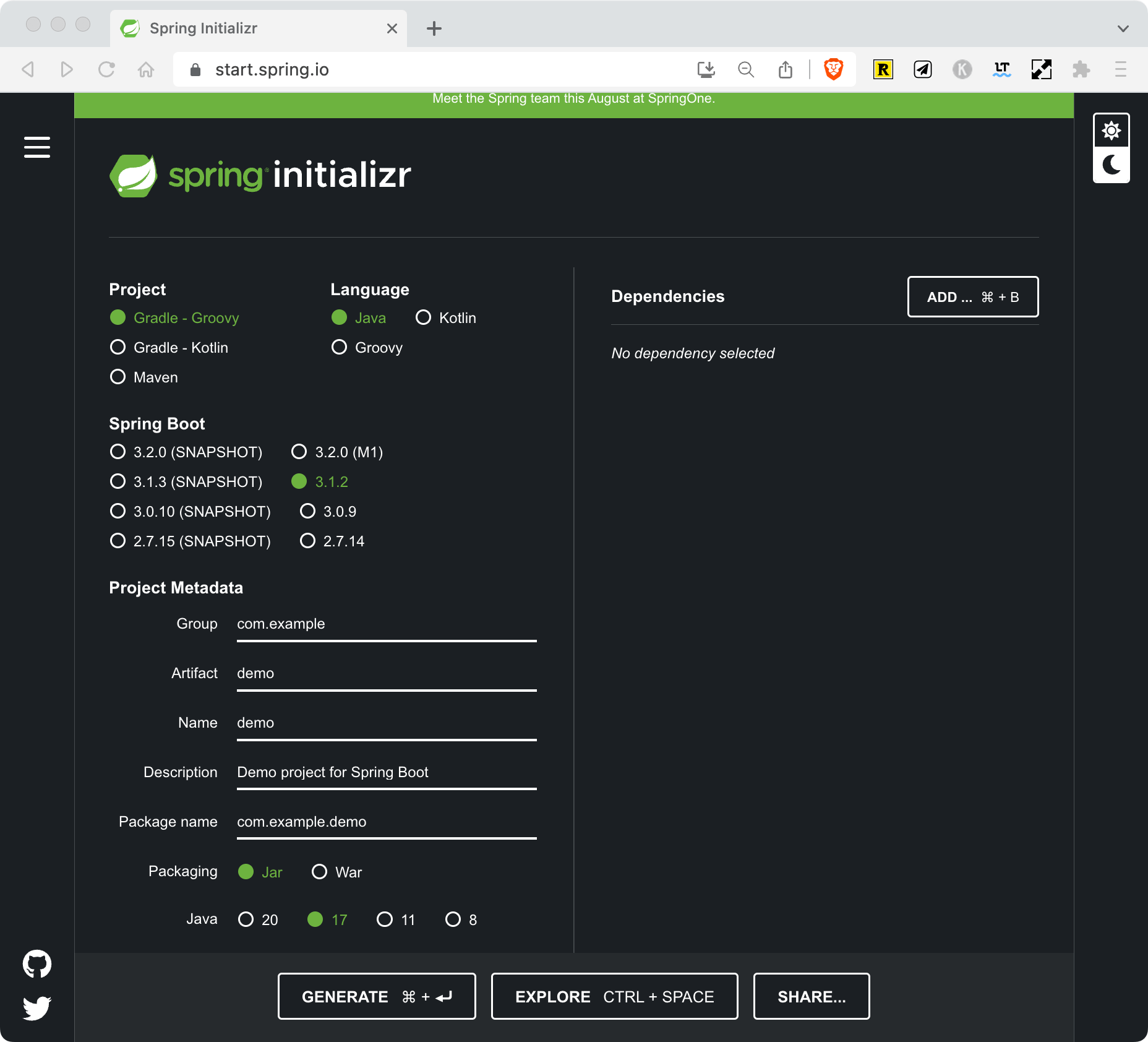The image size is (1148, 1042).
Task: Open the hamburger side menu
Action: pyautogui.click(x=37, y=147)
